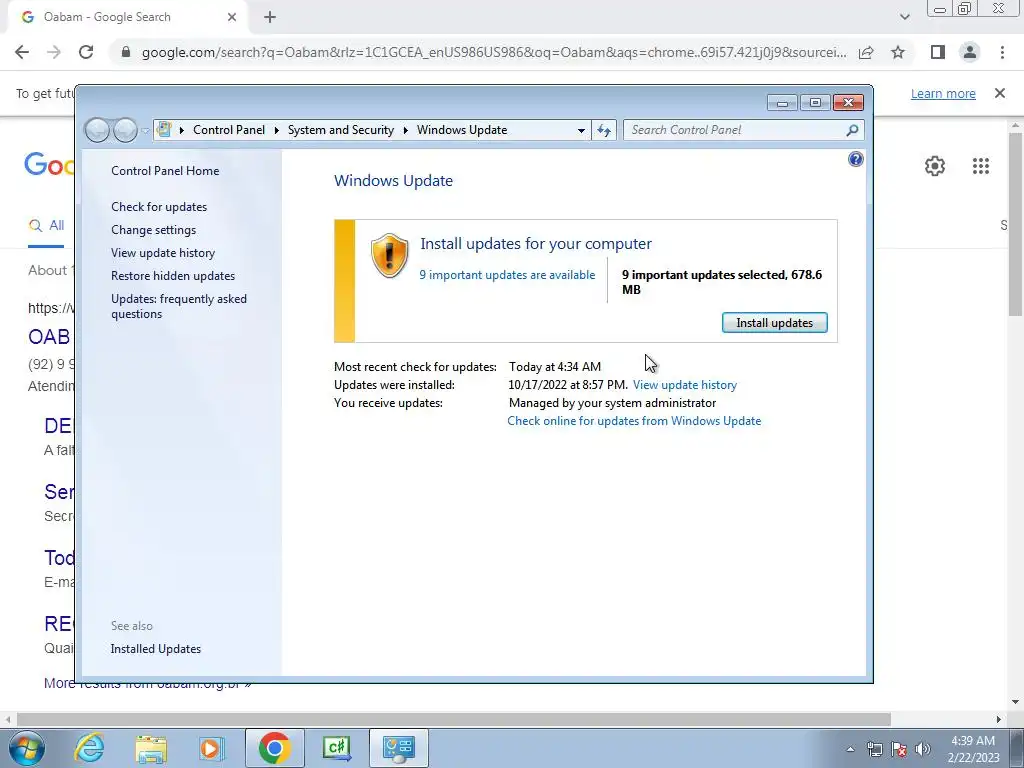Image resolution: width=1024 pixels, height=768 pixels.
Task: Click the Control Panel taskbar button
Action: click(x=399, y=748)
